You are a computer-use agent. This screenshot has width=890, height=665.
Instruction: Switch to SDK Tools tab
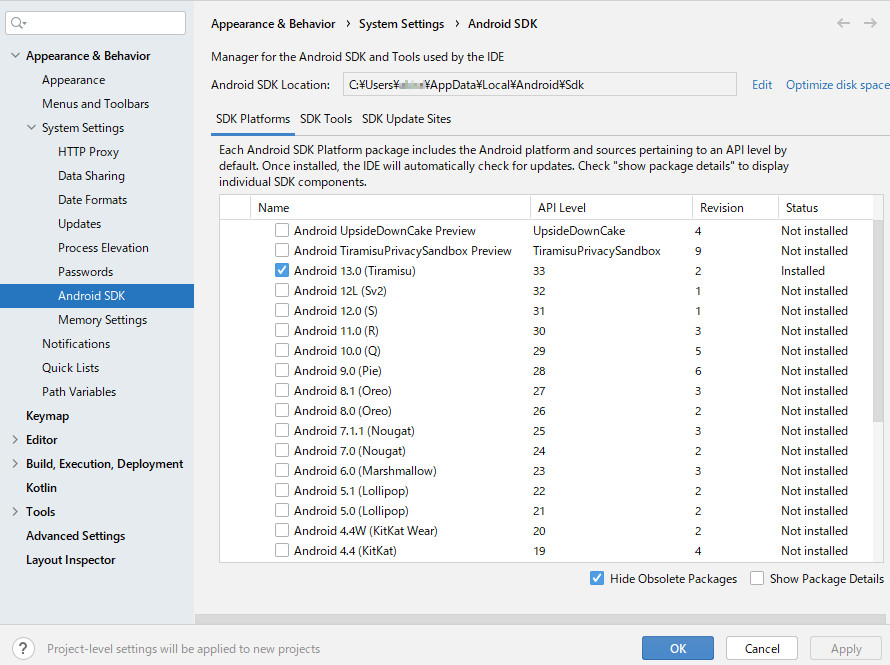[x=326, y=119]
